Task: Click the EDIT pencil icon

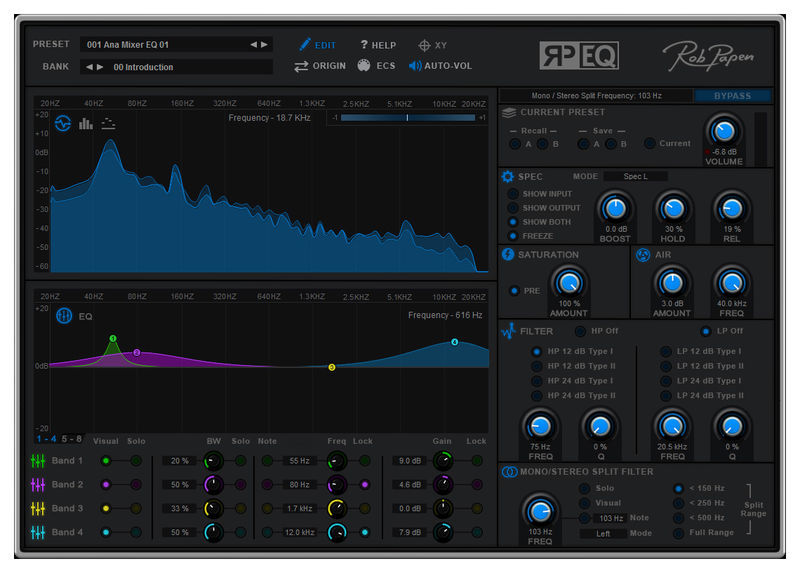Action: tap(305, 44)
